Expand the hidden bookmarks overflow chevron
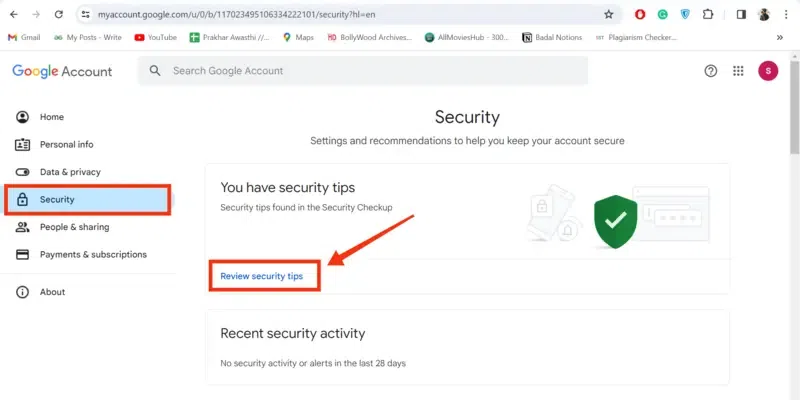Screen dimensions: 800x400 point(779,37)
